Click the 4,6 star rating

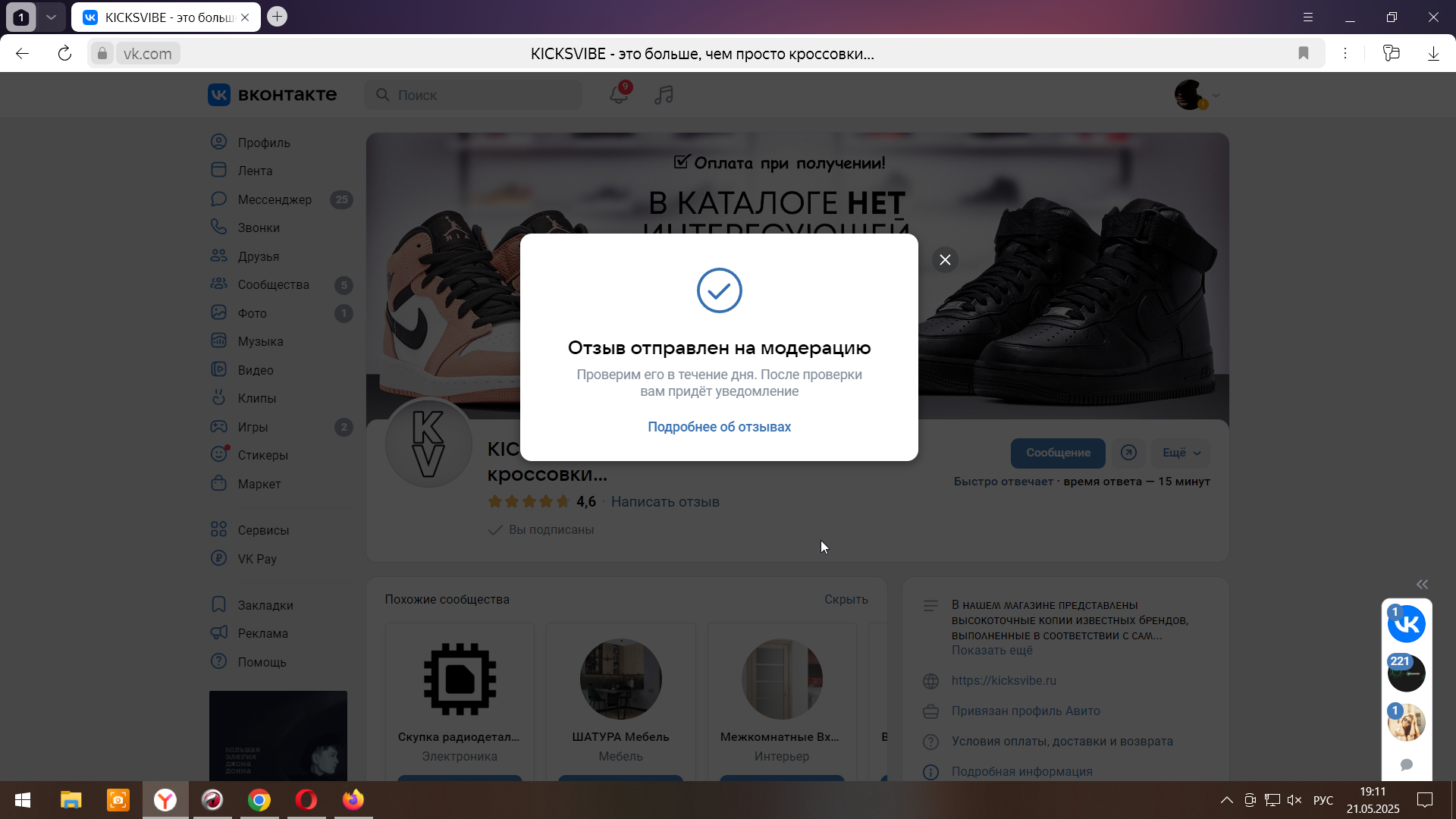coord(541,501)
